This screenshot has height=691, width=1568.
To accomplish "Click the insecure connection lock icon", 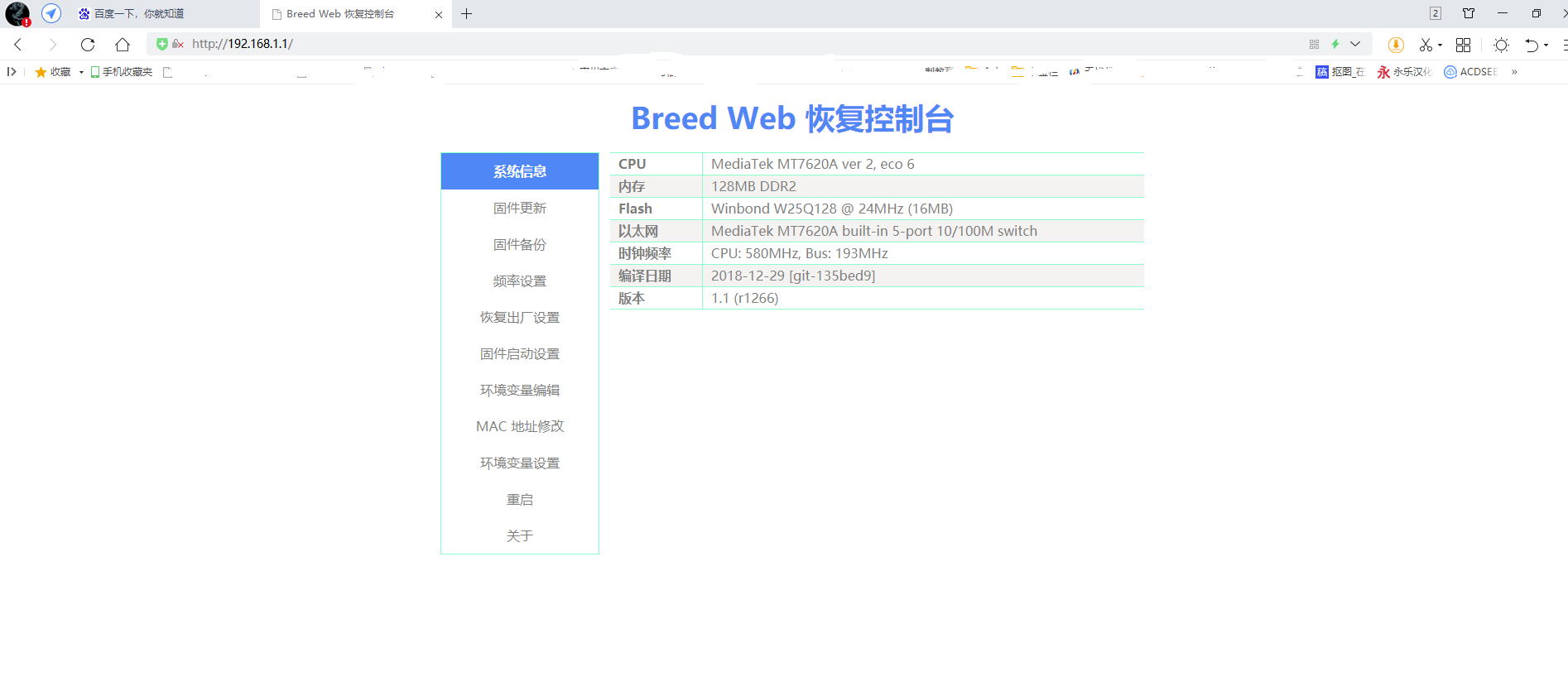I will coord(177,44).
